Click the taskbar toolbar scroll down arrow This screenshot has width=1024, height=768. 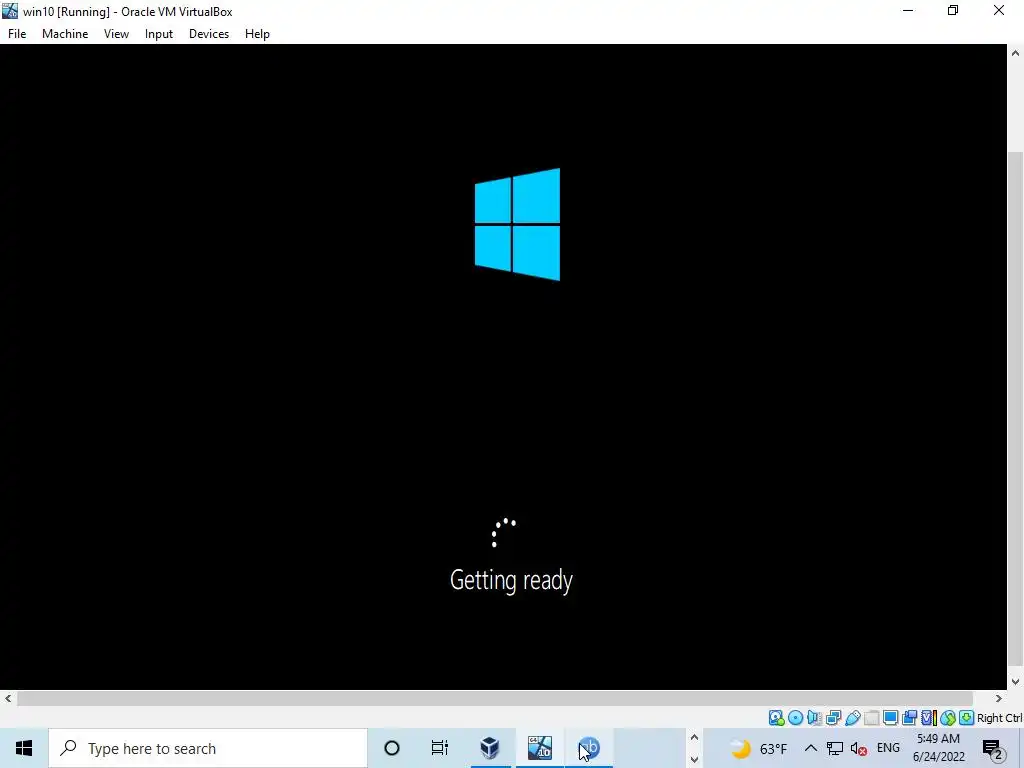694,760
